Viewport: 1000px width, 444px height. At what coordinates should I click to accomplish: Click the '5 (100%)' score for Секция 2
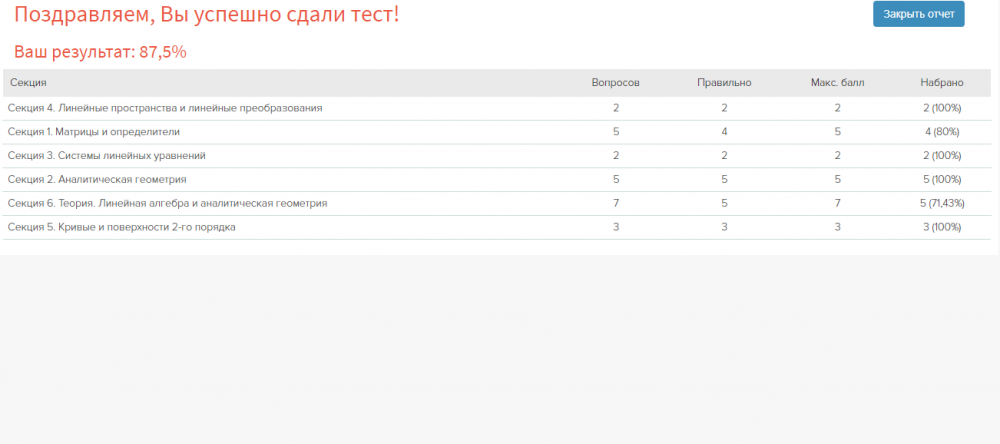[x=942, y=179]
